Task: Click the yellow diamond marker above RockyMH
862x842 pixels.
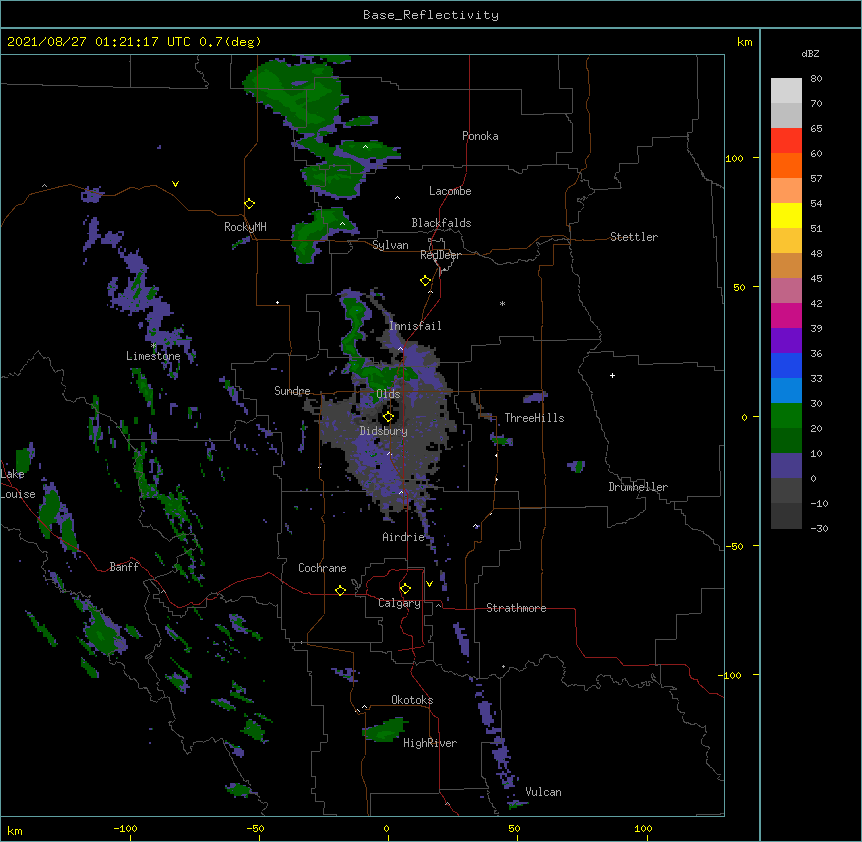Action: 250,204
